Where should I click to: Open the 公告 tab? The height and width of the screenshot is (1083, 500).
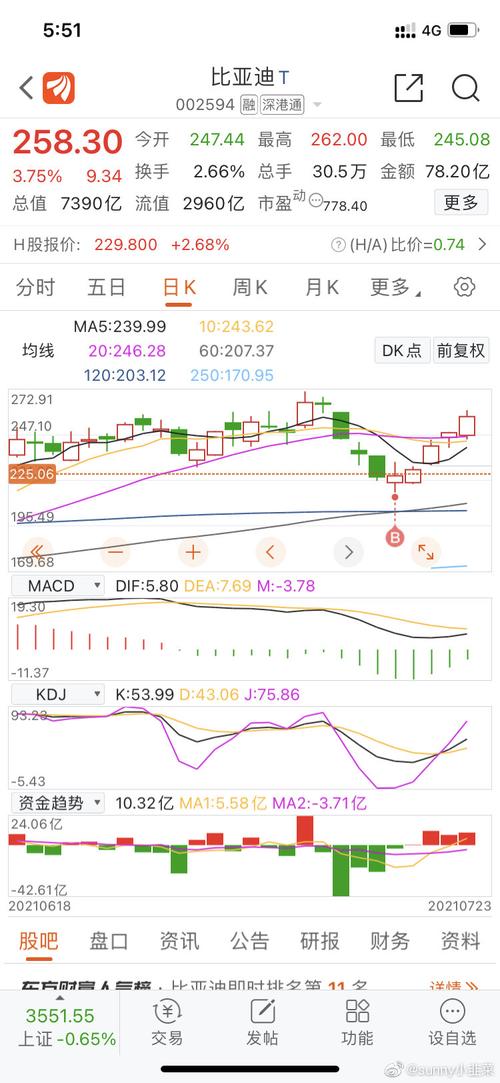[250, 940]
